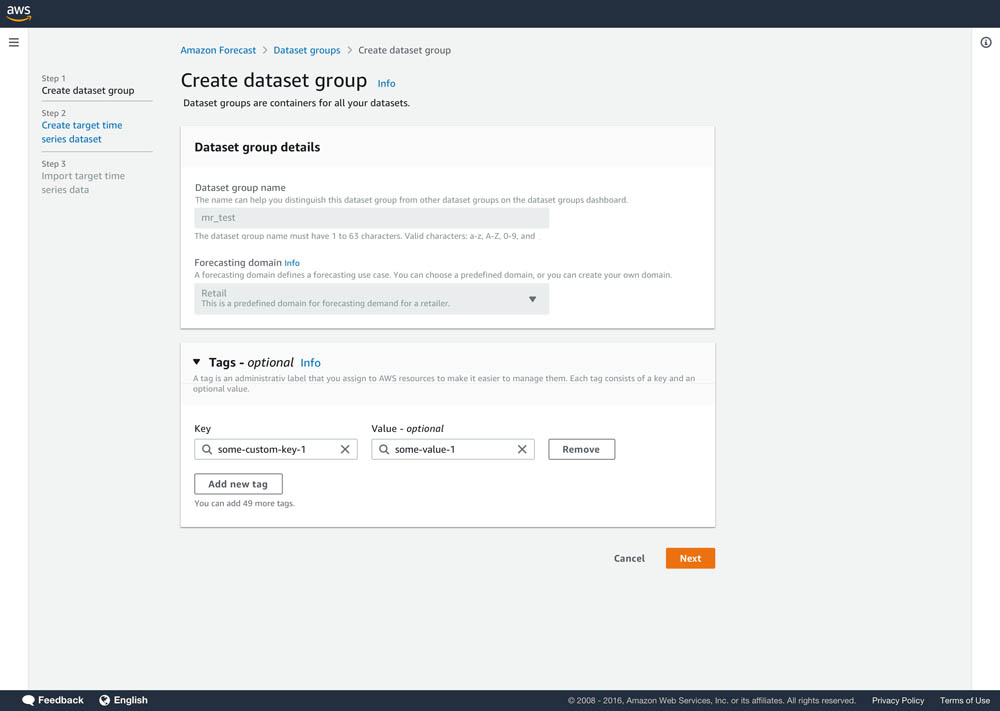Go to Amazon Forecast breadcrumb
The height and width of the screenshot is (711, 1000).
tap(218, 50)
